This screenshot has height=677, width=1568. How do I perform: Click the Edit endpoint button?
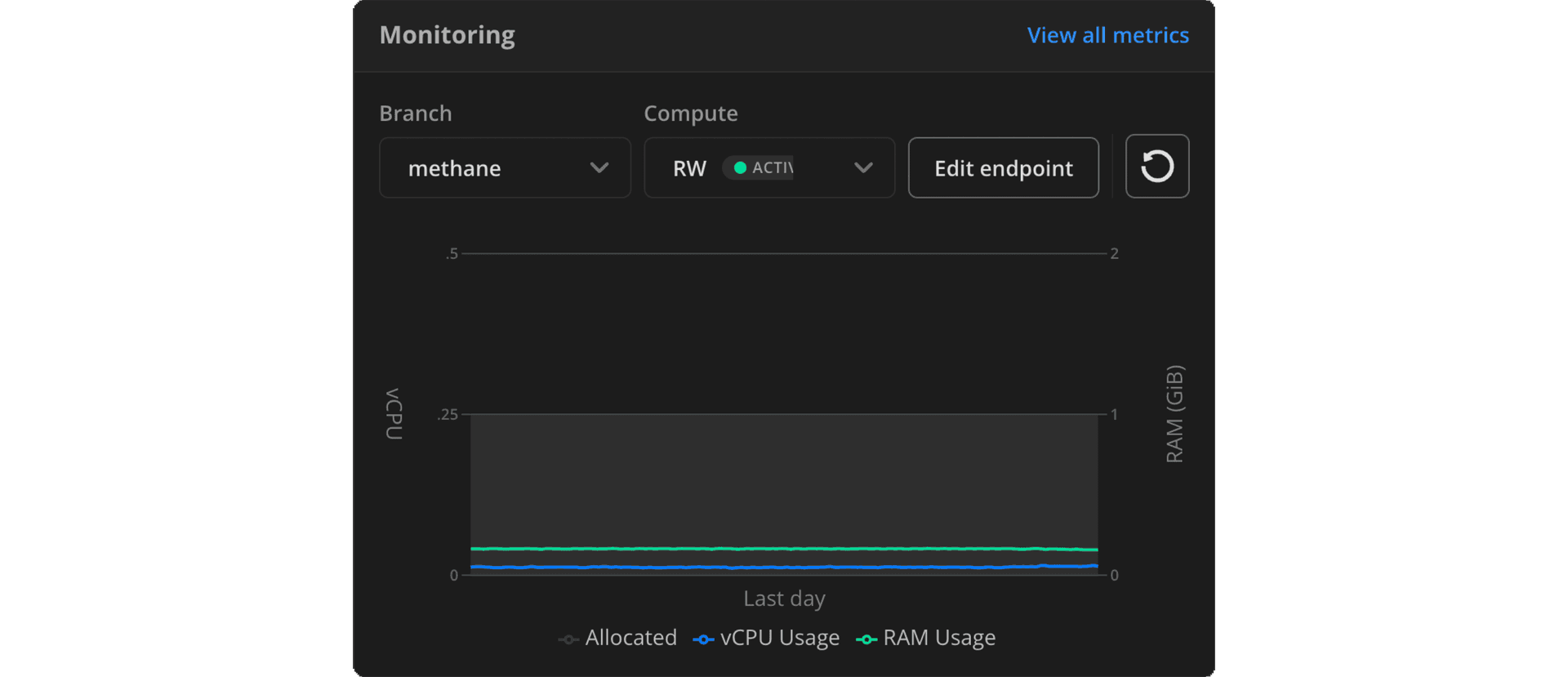1003,168
